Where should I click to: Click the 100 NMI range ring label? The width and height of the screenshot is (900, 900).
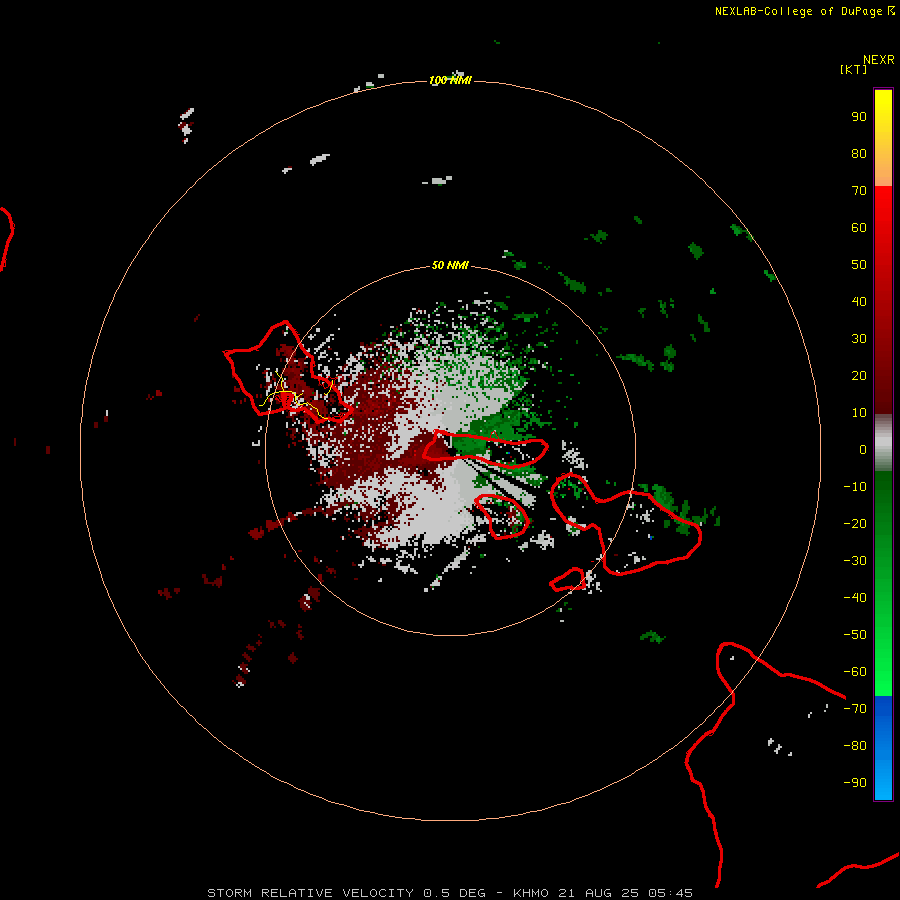click(450, 80)
